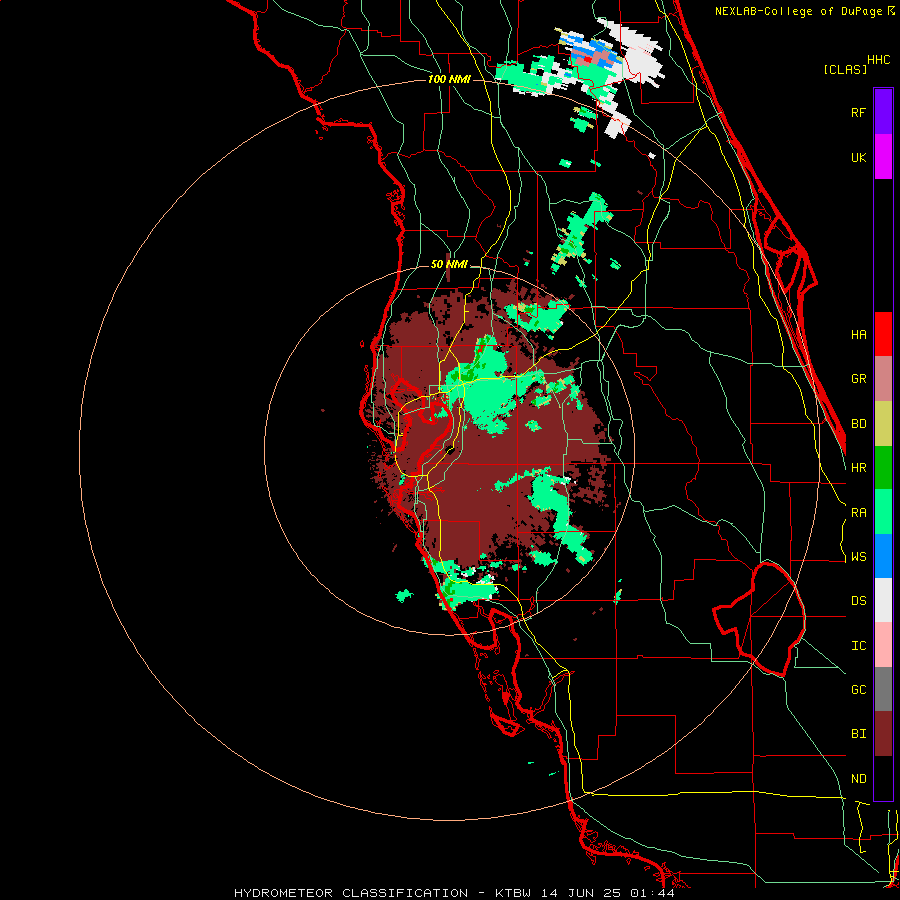Viewport: 900px width, 900px height.
Task: Click the BI legend label
Action: click(858, 734)
